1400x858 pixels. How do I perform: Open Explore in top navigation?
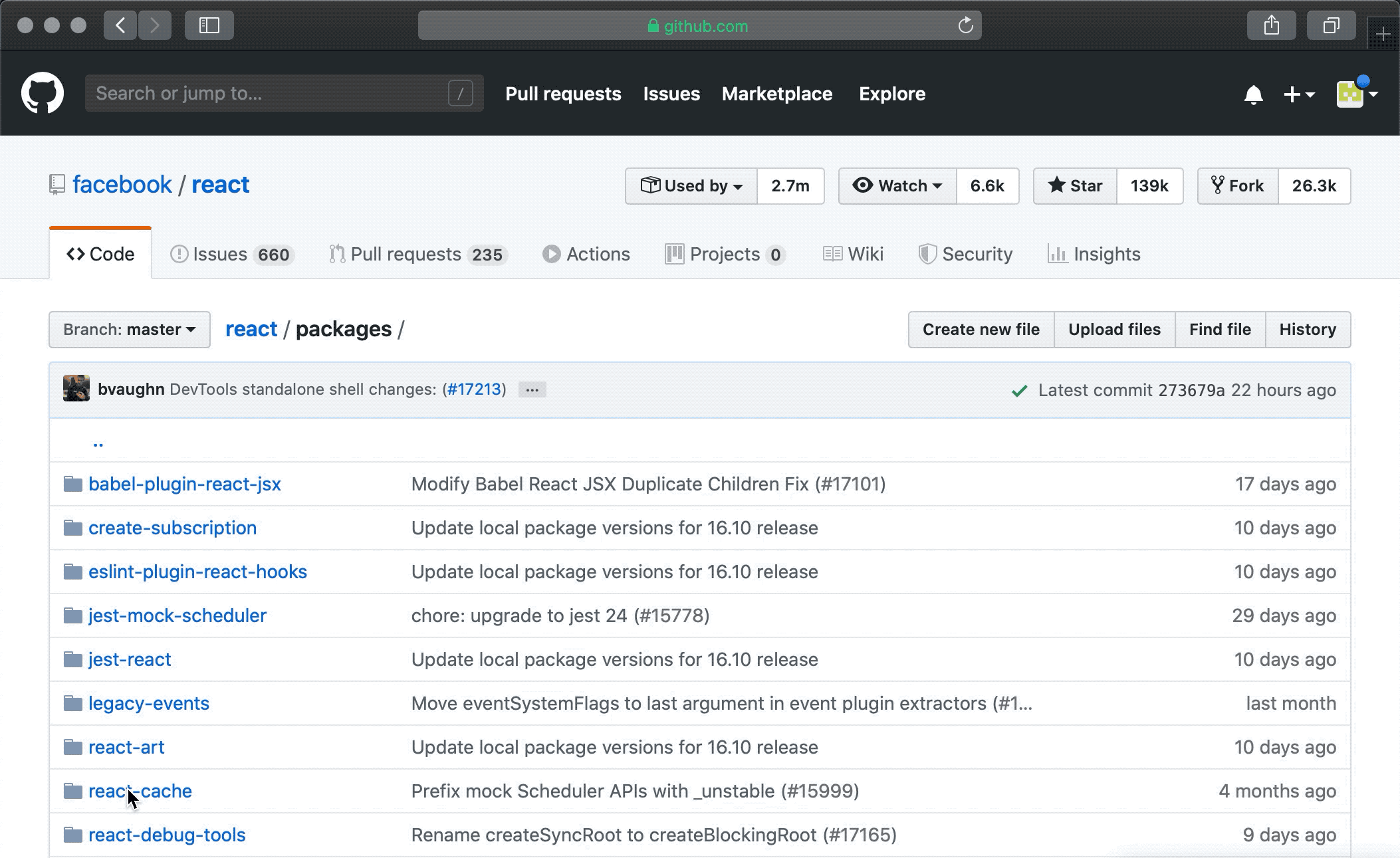(x=892, y=94)
